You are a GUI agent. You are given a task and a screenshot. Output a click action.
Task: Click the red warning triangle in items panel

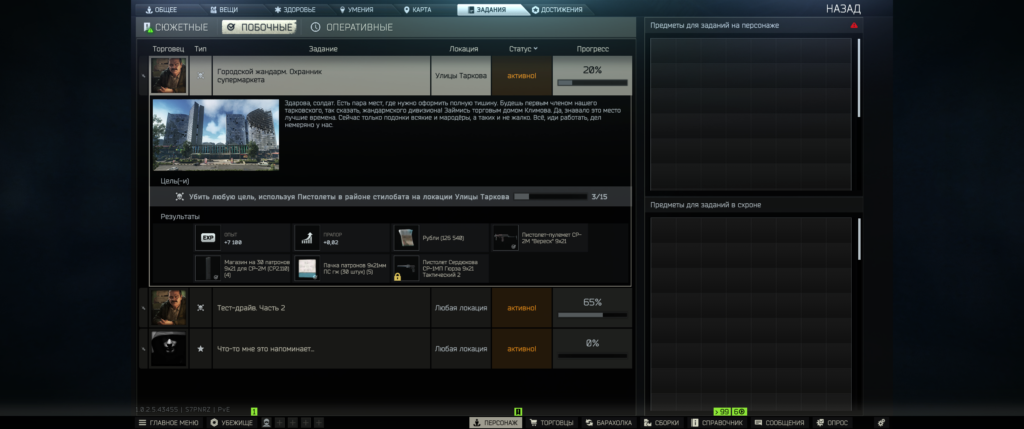click(853, 25)
